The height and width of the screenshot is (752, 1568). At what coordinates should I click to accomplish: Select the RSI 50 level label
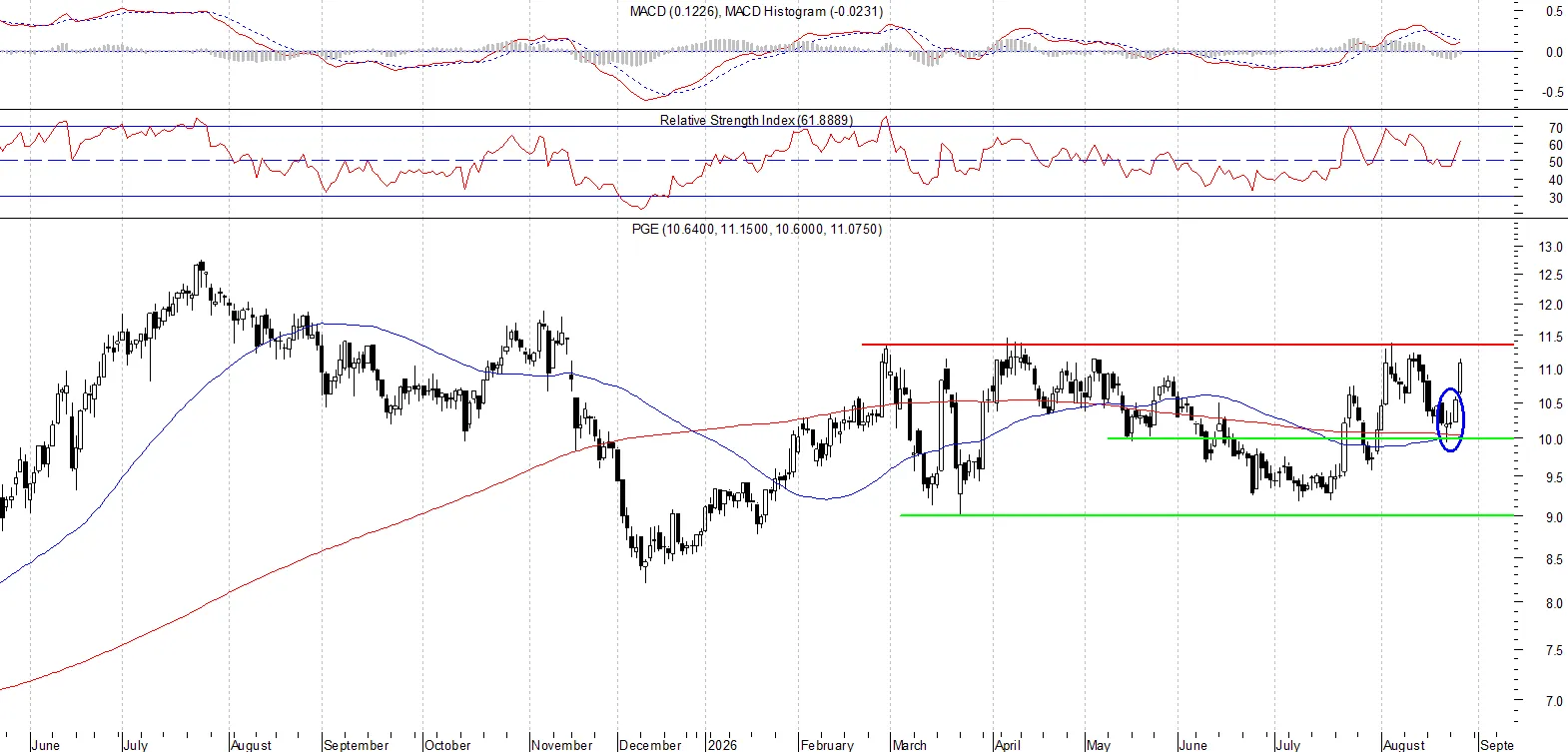coord(1556,163)
